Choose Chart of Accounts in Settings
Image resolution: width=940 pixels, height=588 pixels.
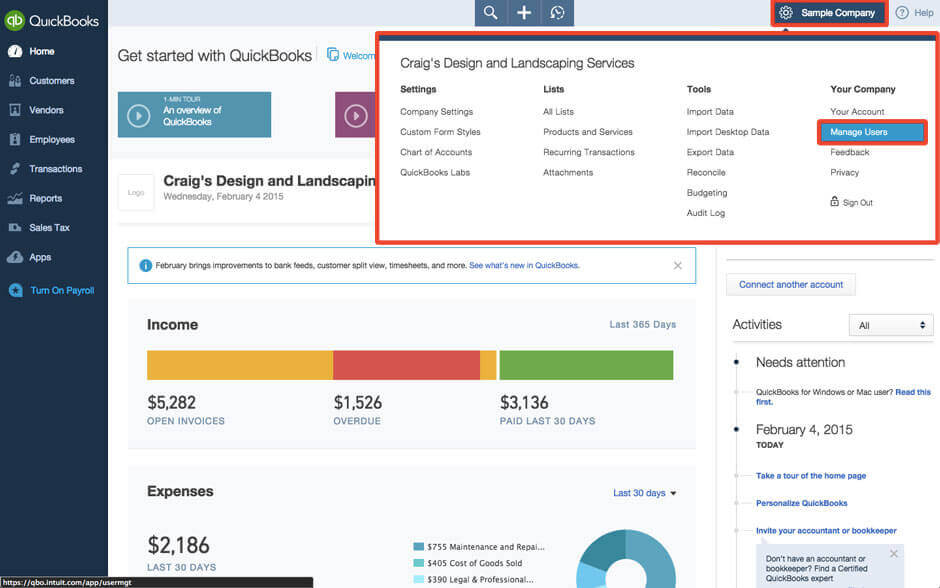436,152
